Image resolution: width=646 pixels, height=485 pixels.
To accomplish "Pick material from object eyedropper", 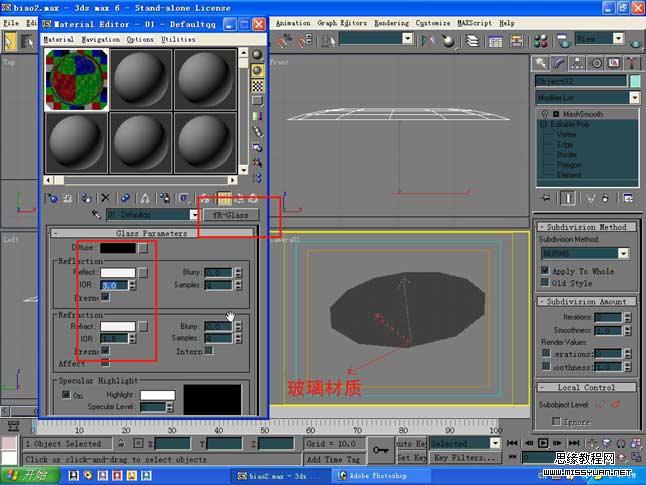I will coord(96,214).
